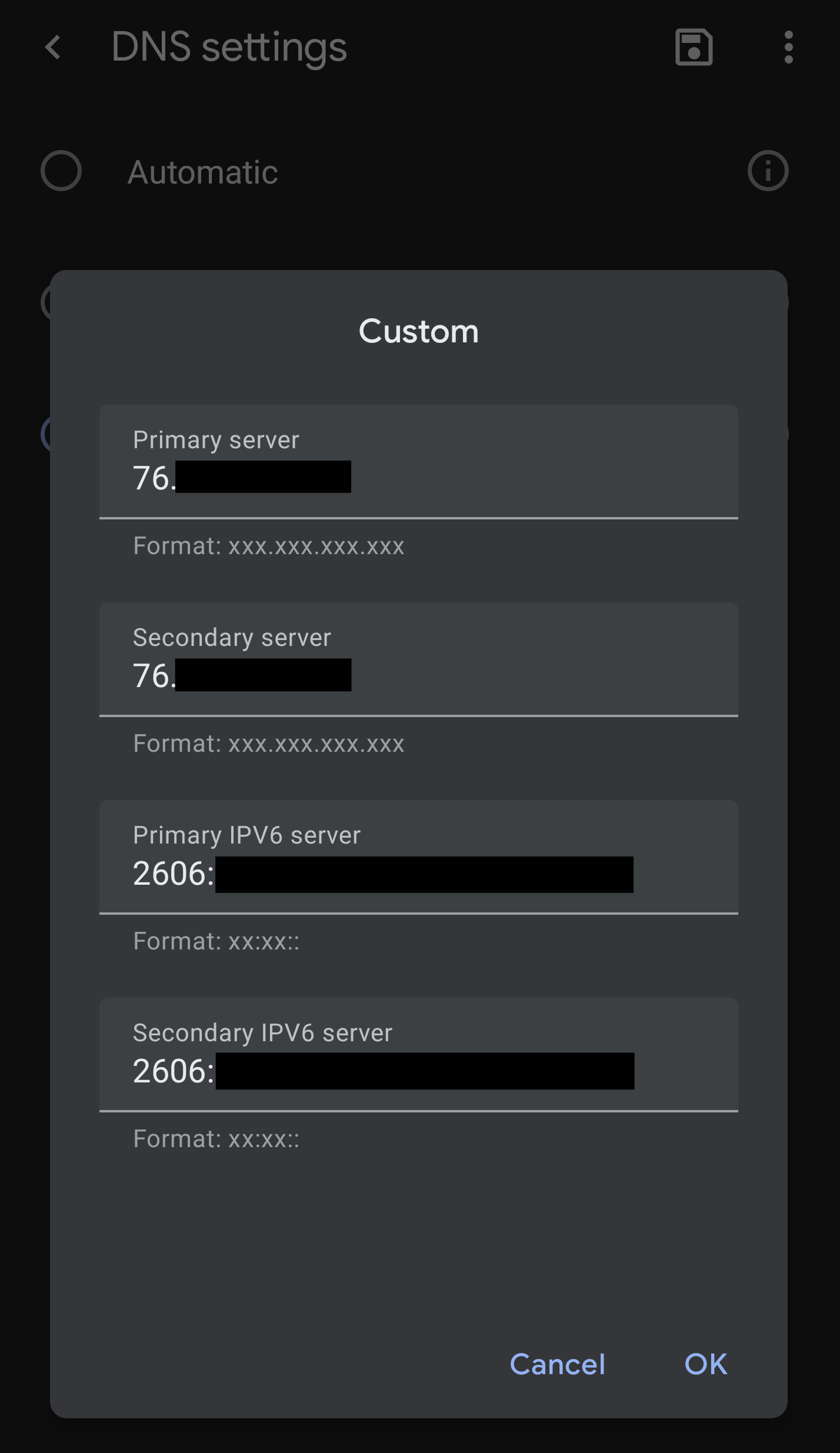
Task: Tap the Primary IPV6 server label
Action: pos(246,835)
